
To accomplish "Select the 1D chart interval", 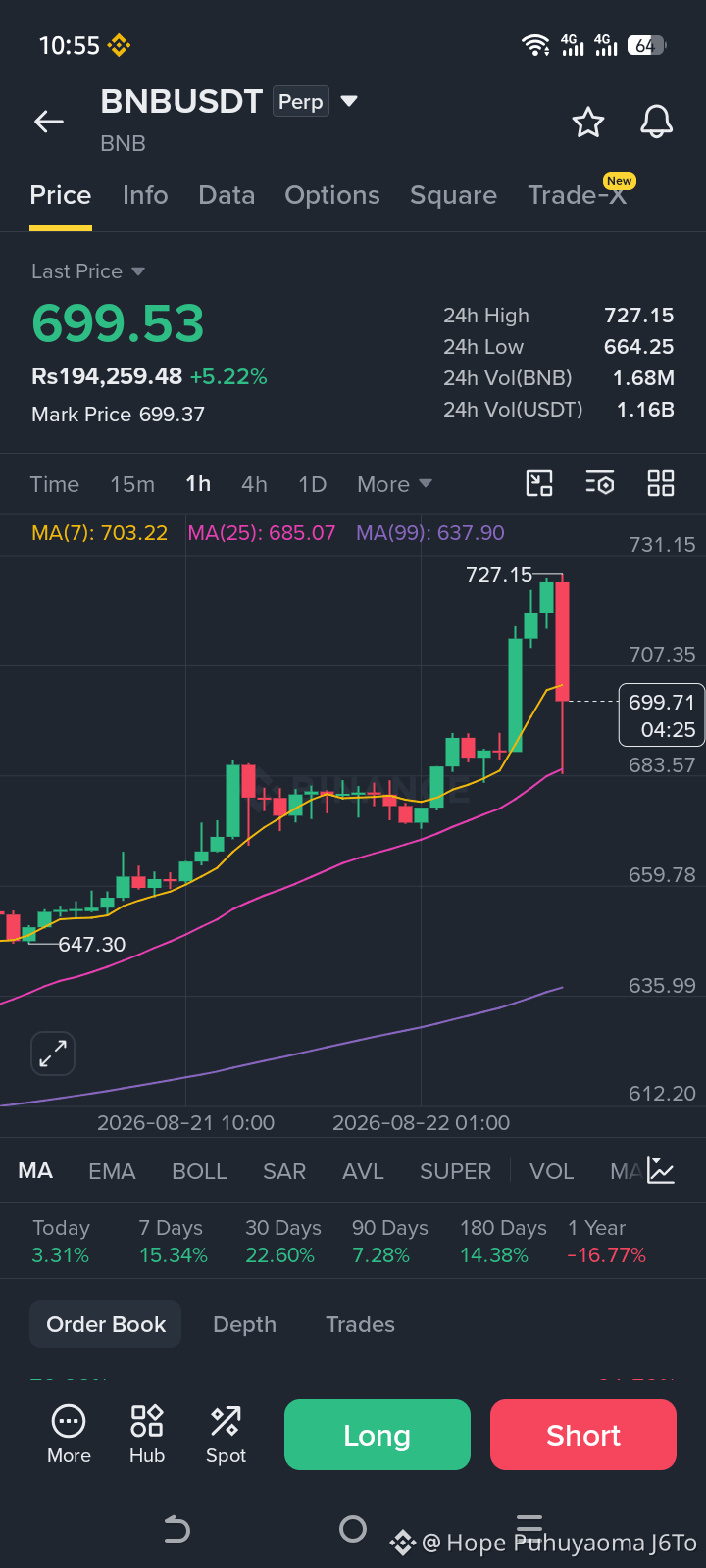I will 312,484.
